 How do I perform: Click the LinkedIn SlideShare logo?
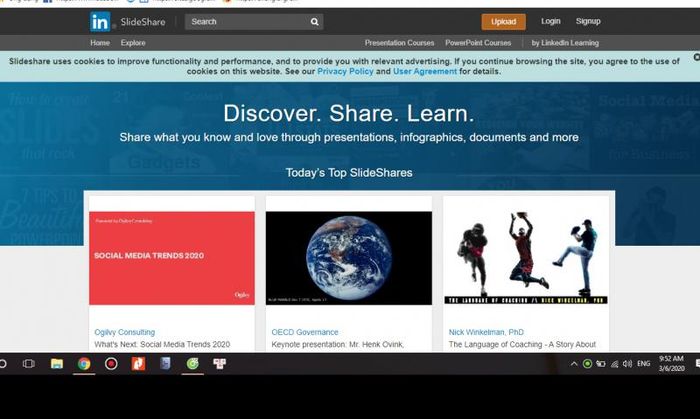(128, 21)
